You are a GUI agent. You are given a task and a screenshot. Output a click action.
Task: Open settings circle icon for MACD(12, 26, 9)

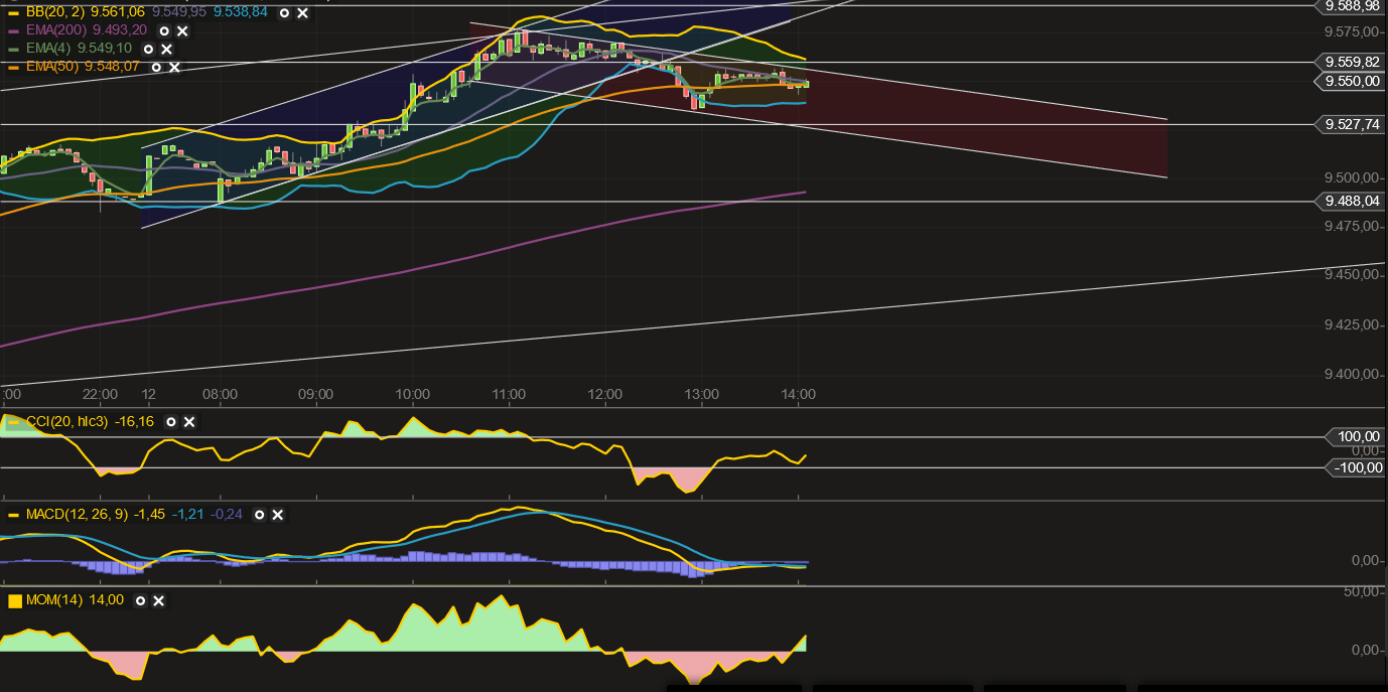coord(259,515)
